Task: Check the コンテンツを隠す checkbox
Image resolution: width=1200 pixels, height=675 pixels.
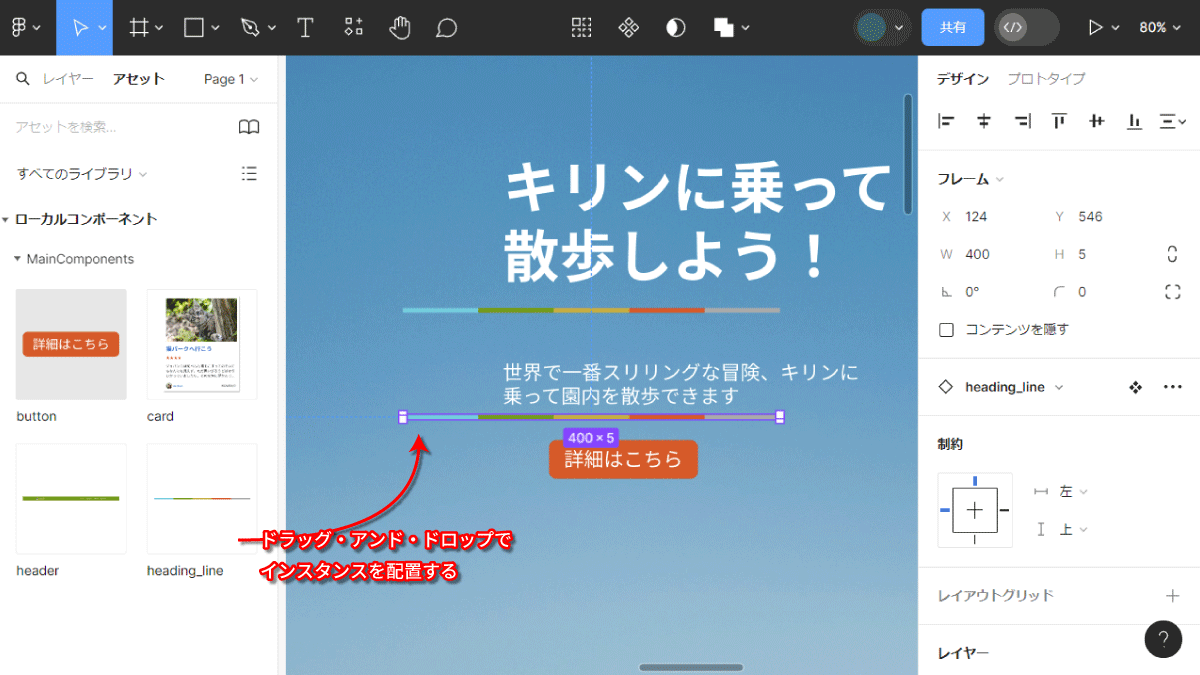Action: (946, 329)
